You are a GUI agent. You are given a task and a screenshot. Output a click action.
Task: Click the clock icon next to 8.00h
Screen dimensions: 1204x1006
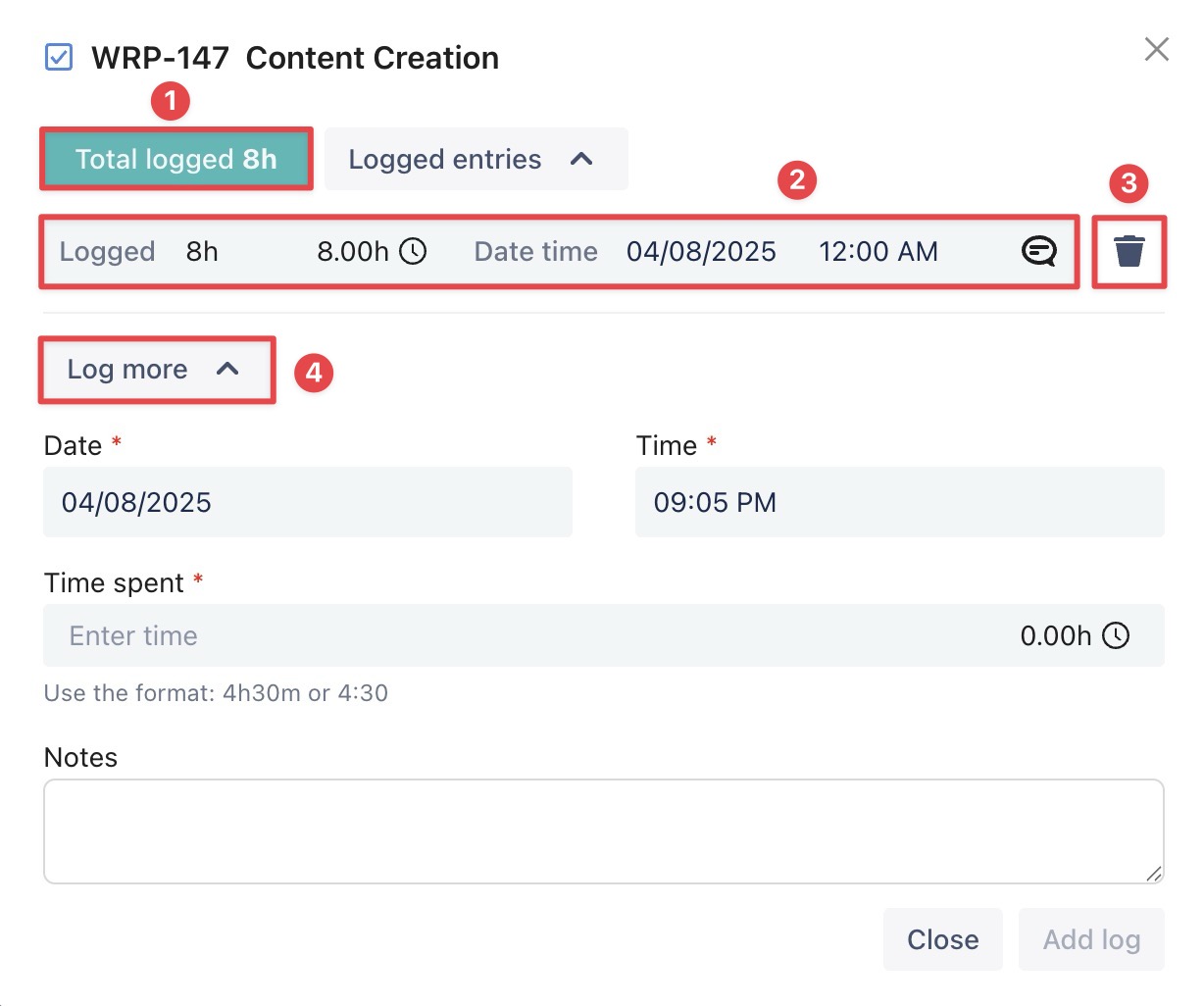(x=414, y=252)
